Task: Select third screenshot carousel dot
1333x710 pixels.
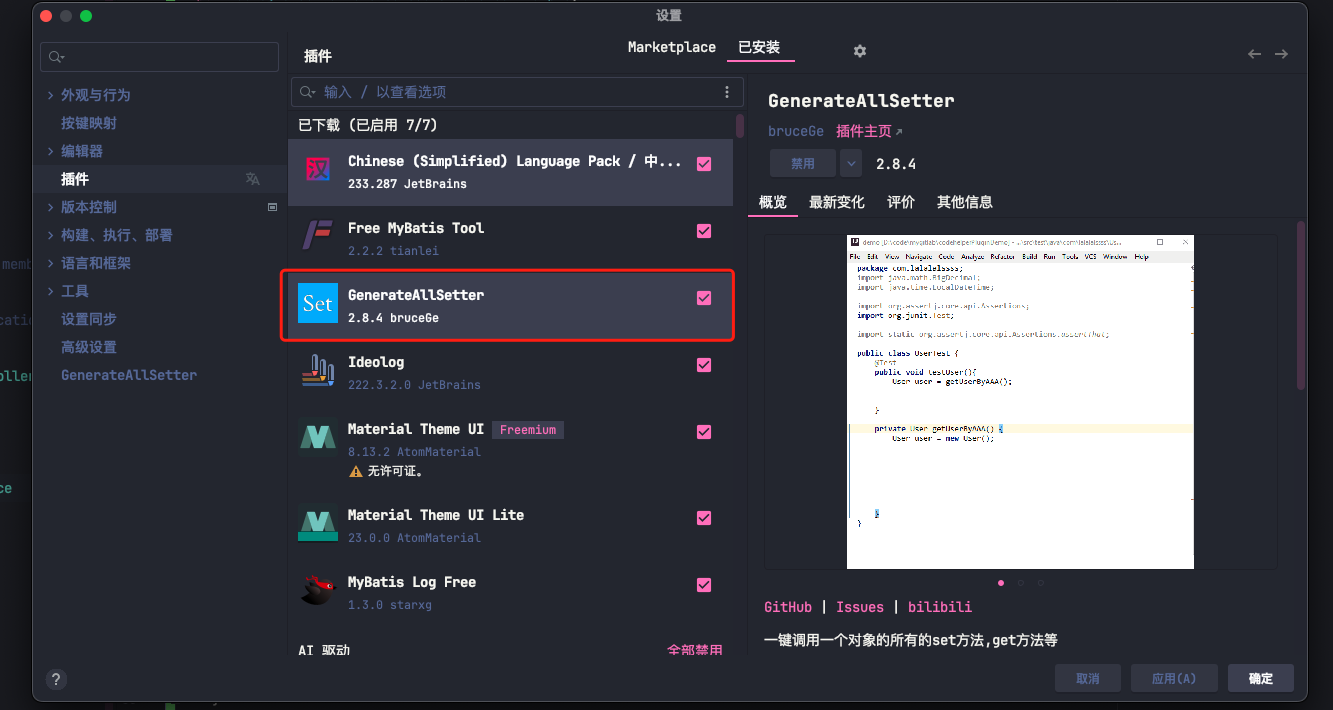Action: click(x=1040, y=582)
